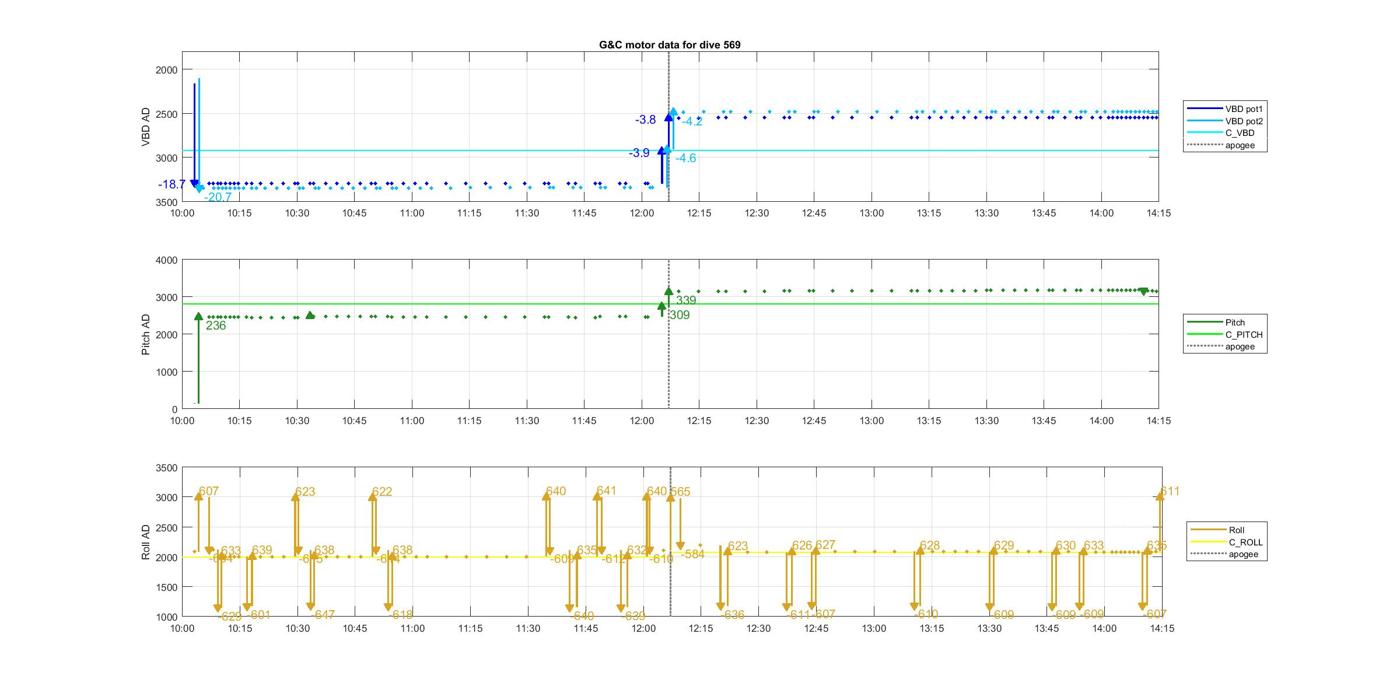Click the "339" pitch annotation
The width and height of the screenshot is (1400, 693).
(686, 301)
